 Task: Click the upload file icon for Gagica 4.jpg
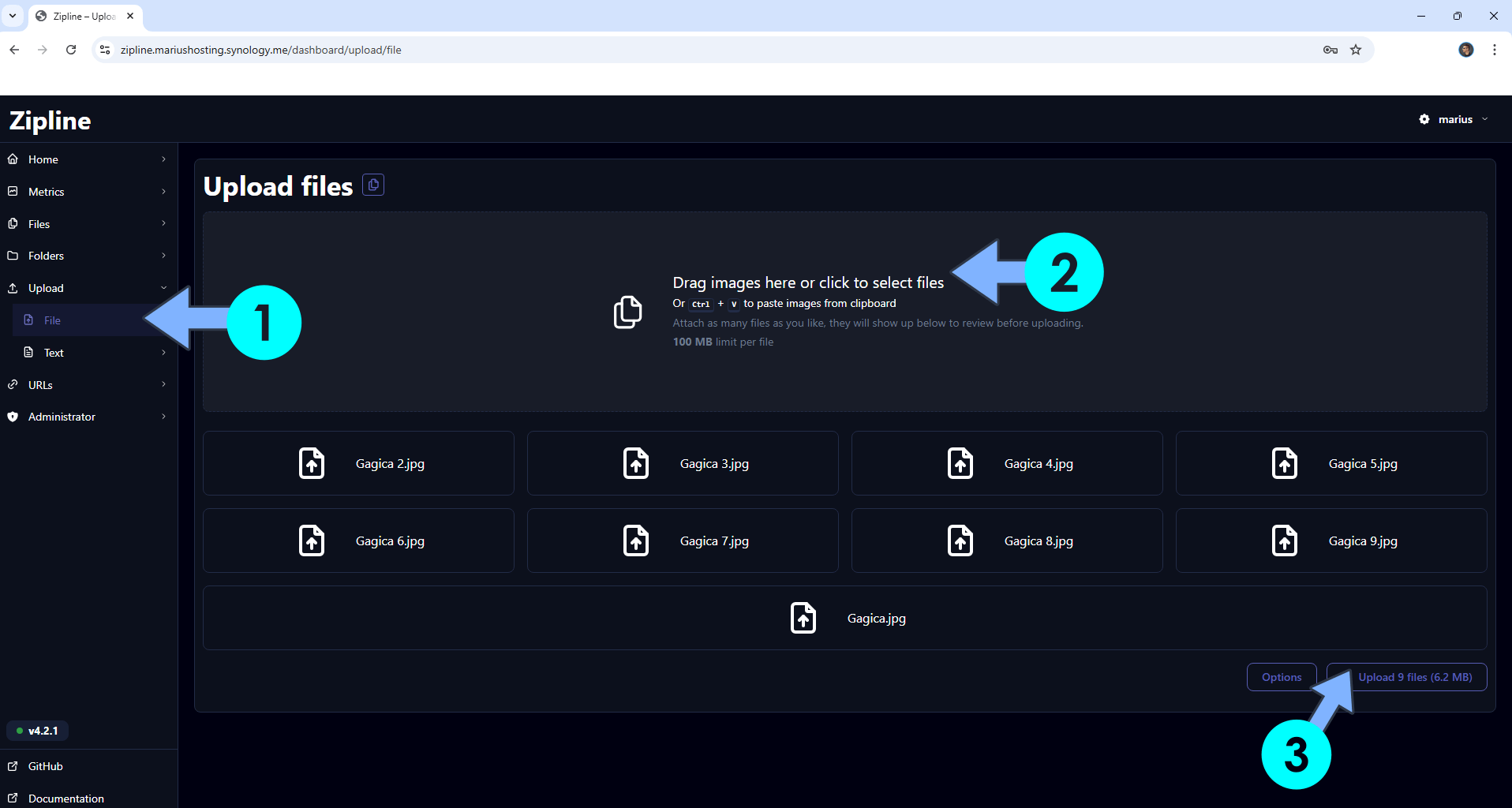pos(960,463)
